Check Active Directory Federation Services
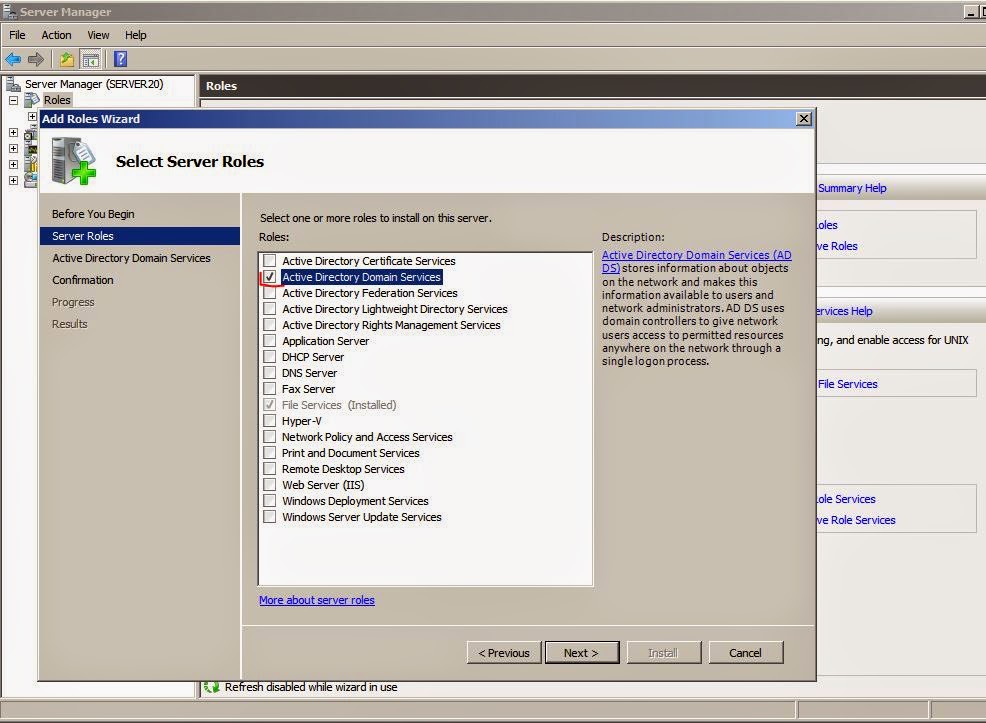 coord(269,292)
